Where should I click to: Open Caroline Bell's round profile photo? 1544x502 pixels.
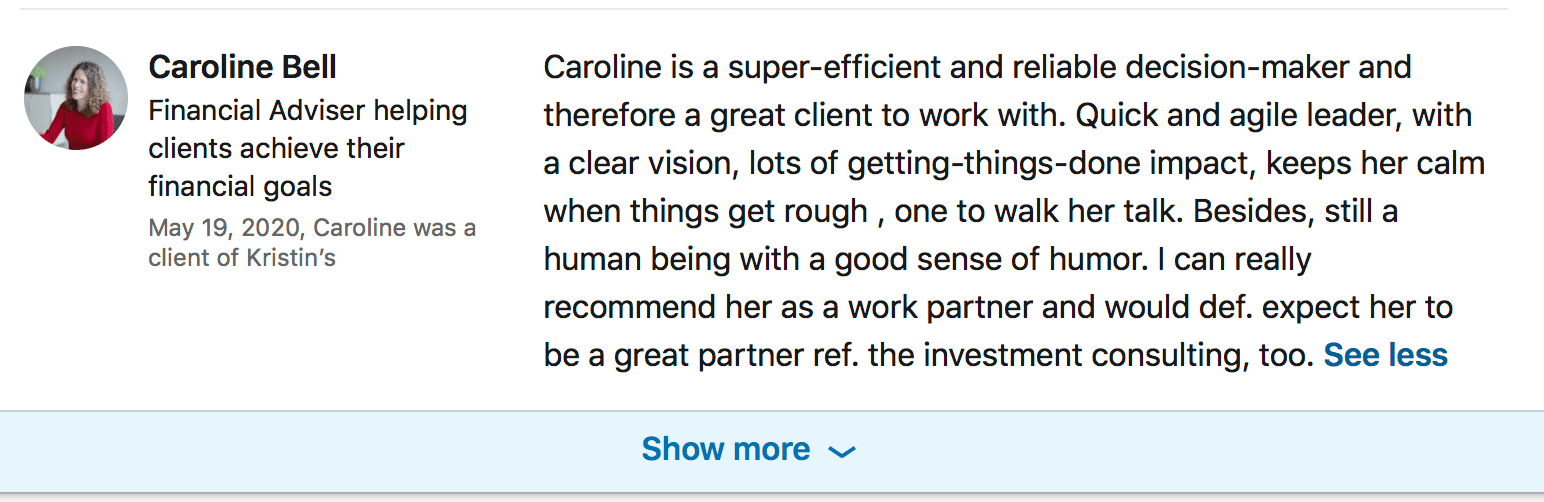[x=76, y=98]
